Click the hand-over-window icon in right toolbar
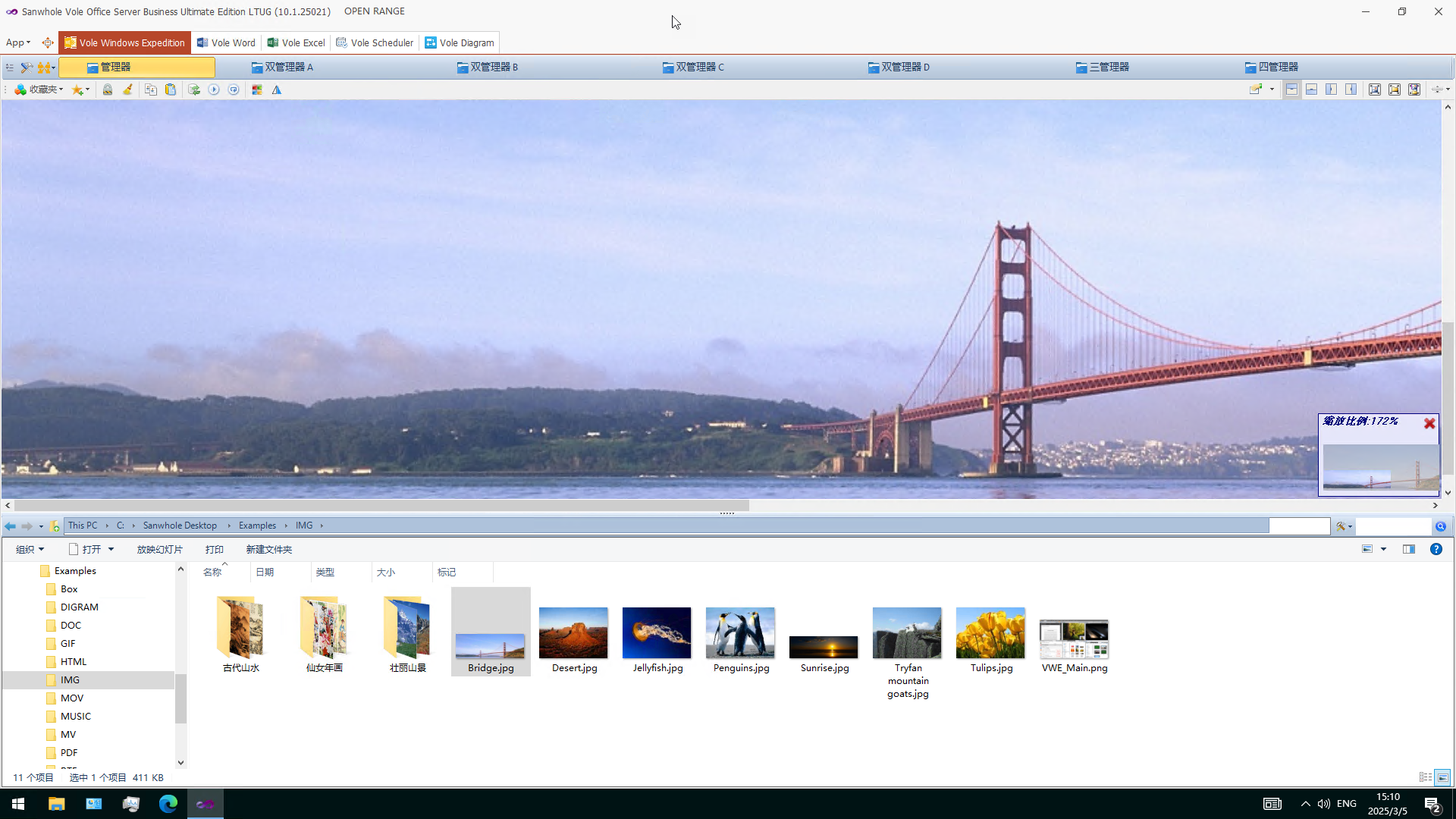Viewport: 1456px width, 819px height. (1256, 89)
